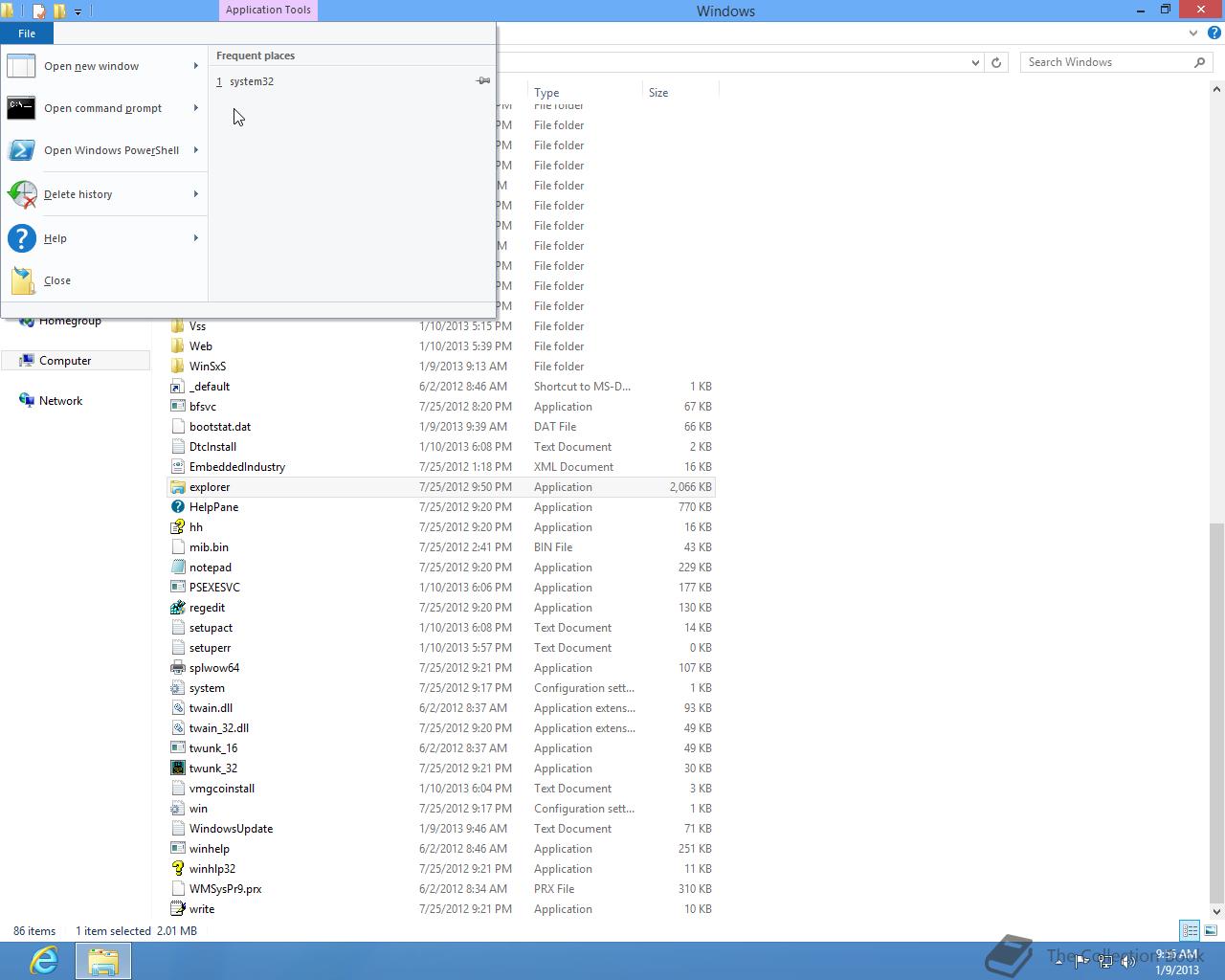Select Open command prompt menu item
Screen dimensions: 1225x980
pyautogui.click(x=104, y=108)
